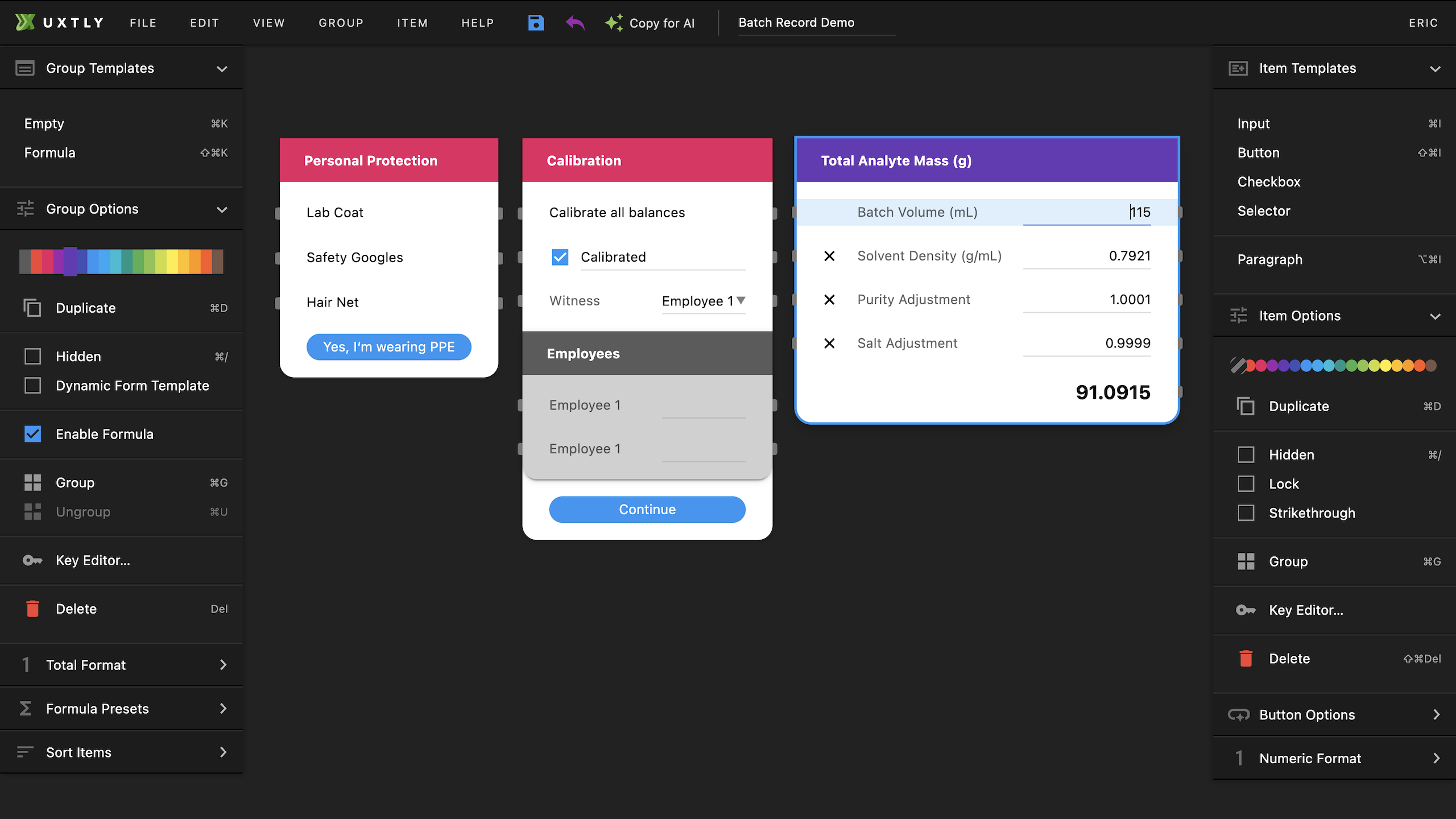Toggle the Enable Formula checkbox
The width and height of the screenshot is (1456, 819).
[32, 434]
